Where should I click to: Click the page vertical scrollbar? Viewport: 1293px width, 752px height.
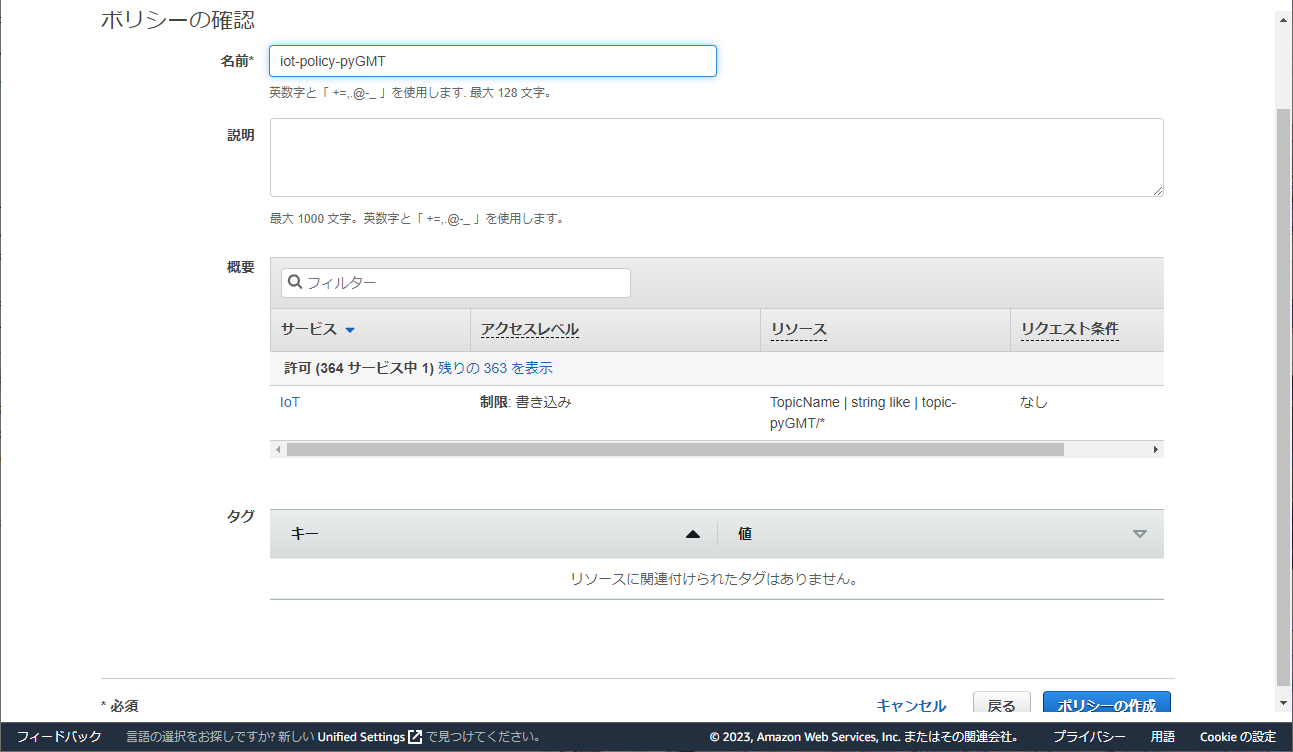tap(1284, 395)
